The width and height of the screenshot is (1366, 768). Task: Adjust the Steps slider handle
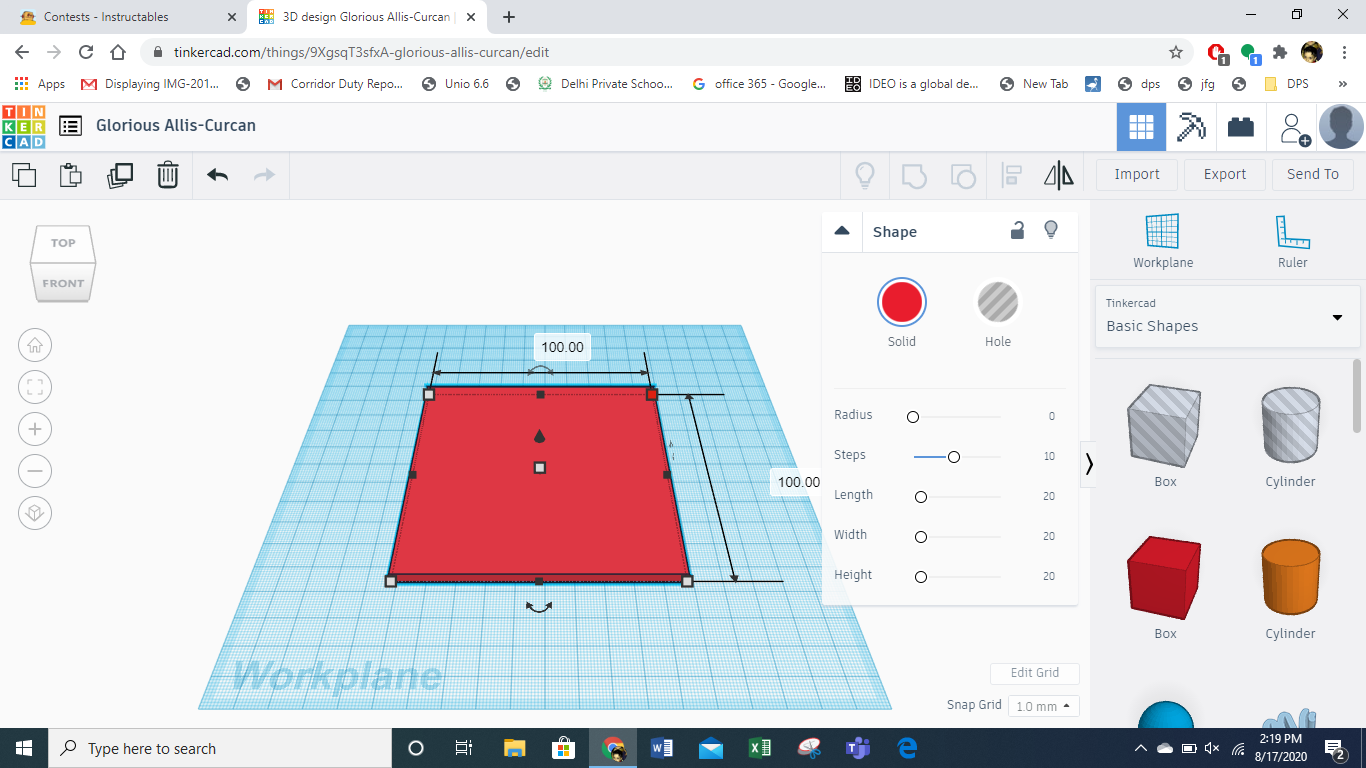pyautogui.click(x=954, y=457)
